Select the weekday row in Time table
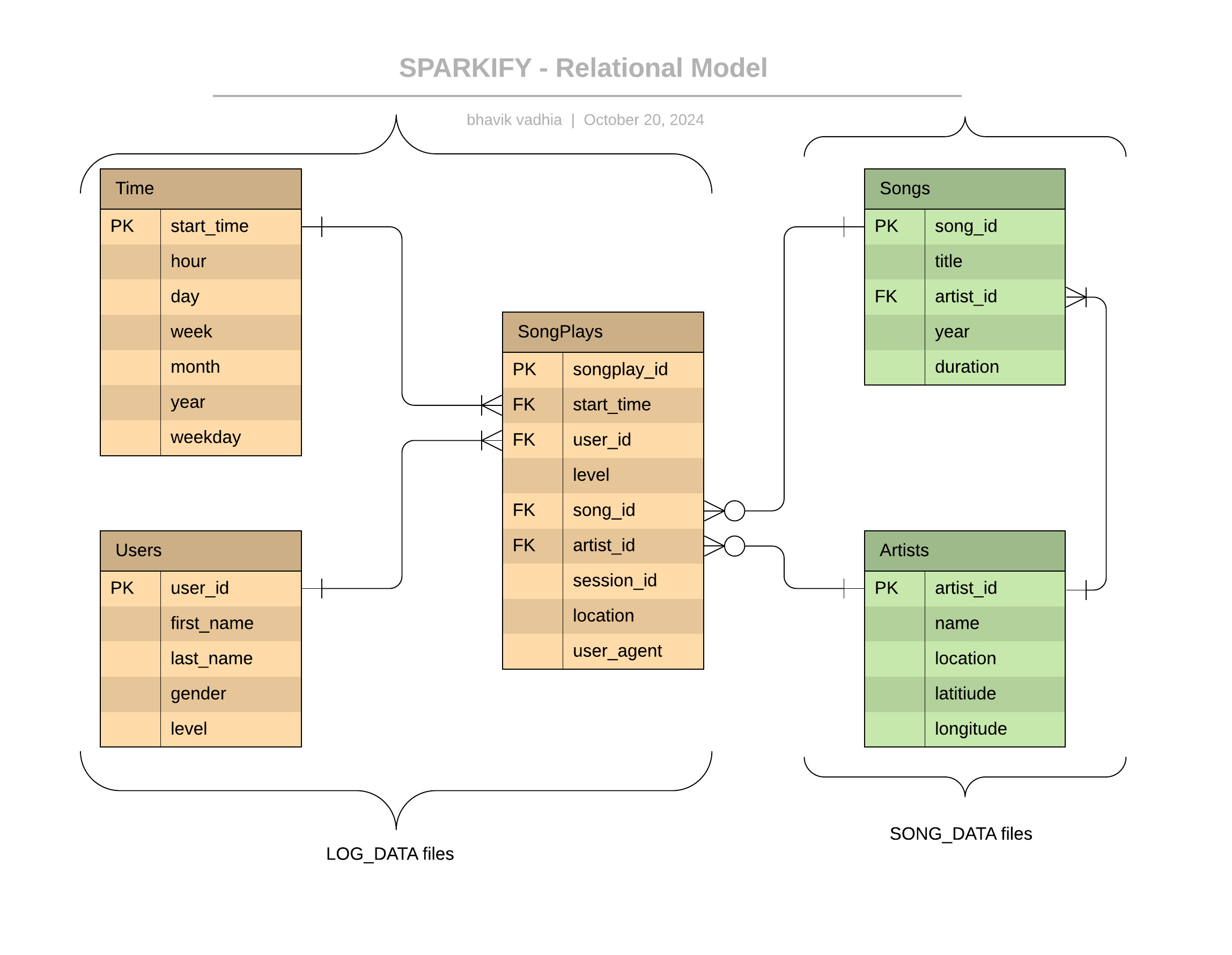The height and width of the screenshot is (955, 1232). coord(201,438)
